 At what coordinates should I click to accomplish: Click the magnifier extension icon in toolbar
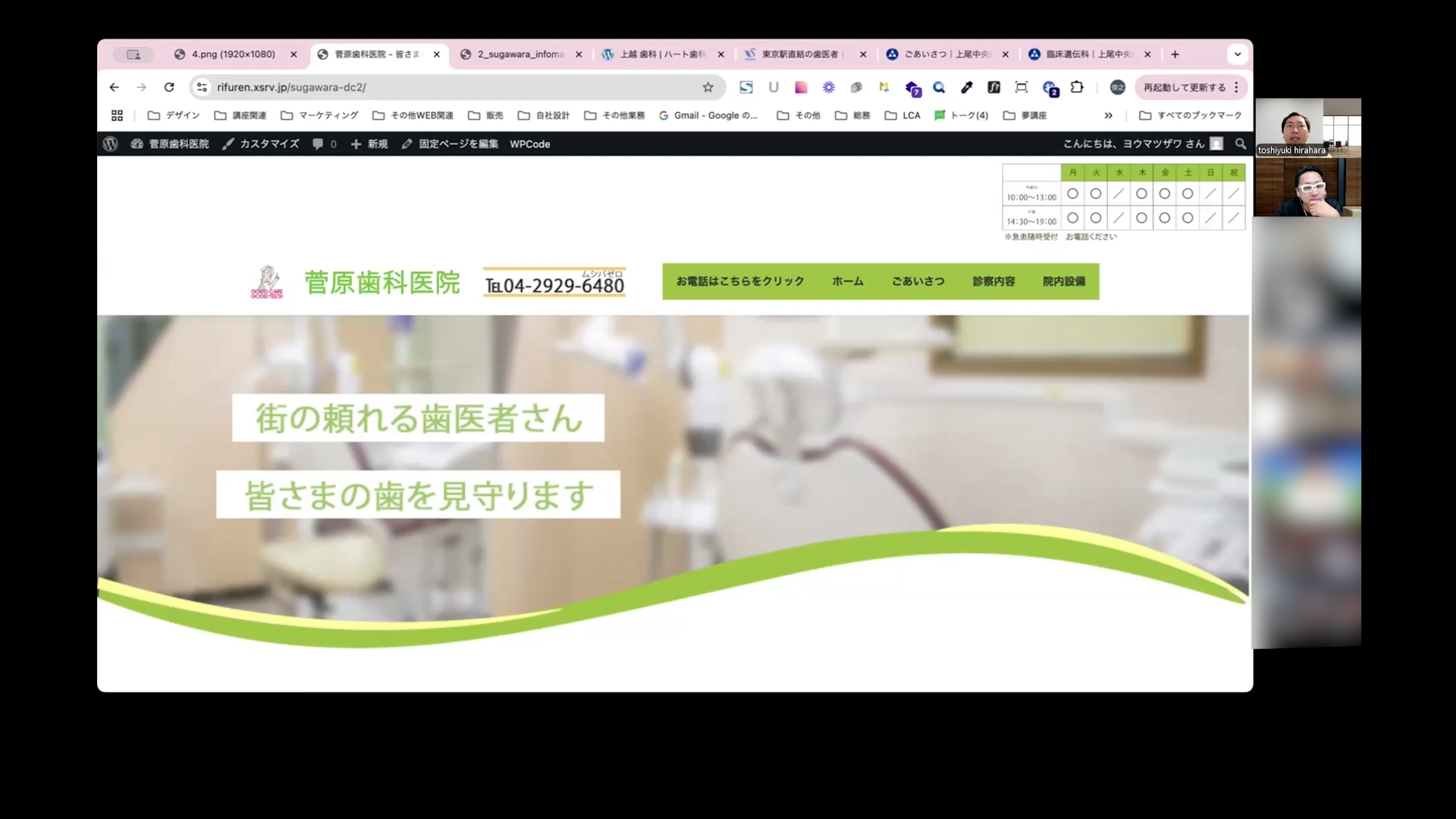tap(939, 87)
